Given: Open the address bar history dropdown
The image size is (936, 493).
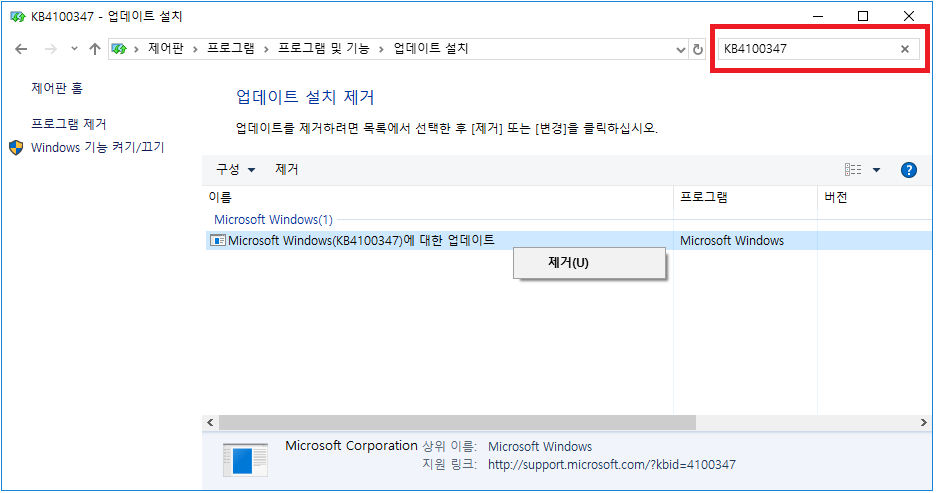Looking at the screenshot, I should click(681, 50).
